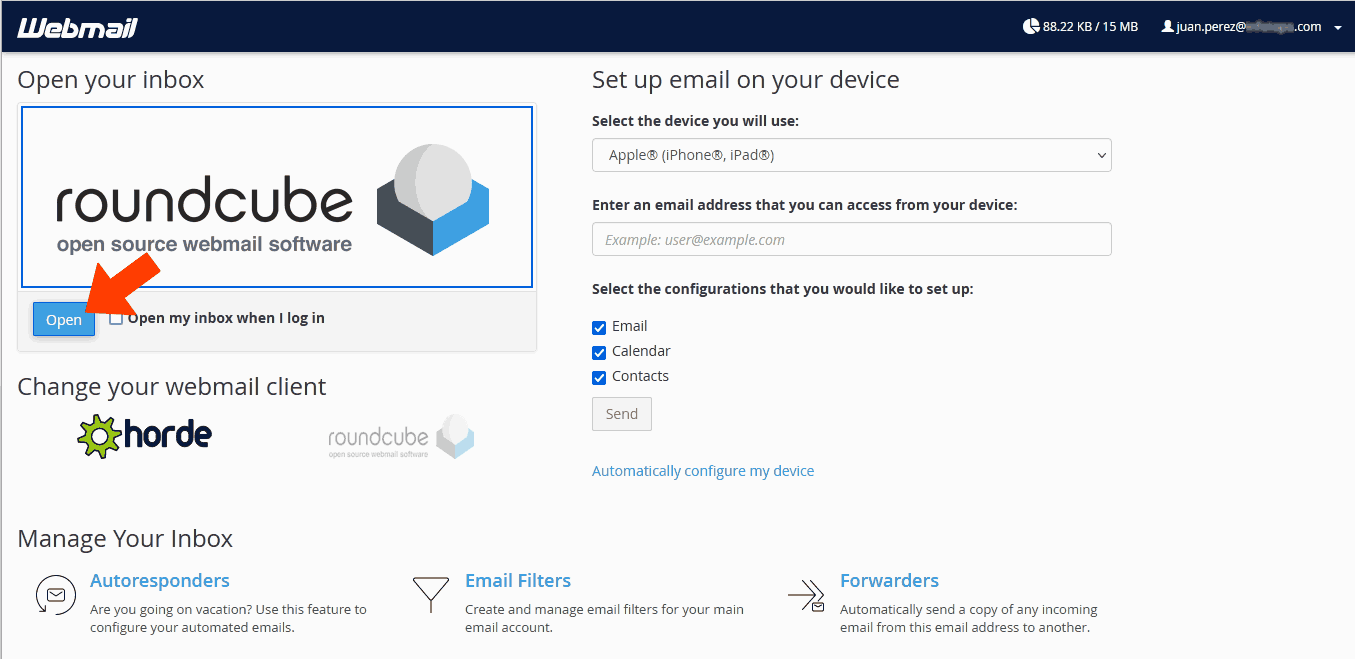Screen dimensions: 1355x659
Task: Click the Webmail logo
Action: click(77, 26)
